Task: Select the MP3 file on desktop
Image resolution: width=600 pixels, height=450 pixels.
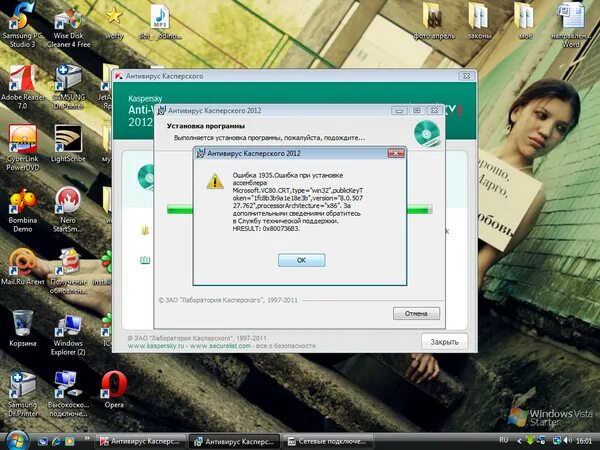Action: [160, 23]
